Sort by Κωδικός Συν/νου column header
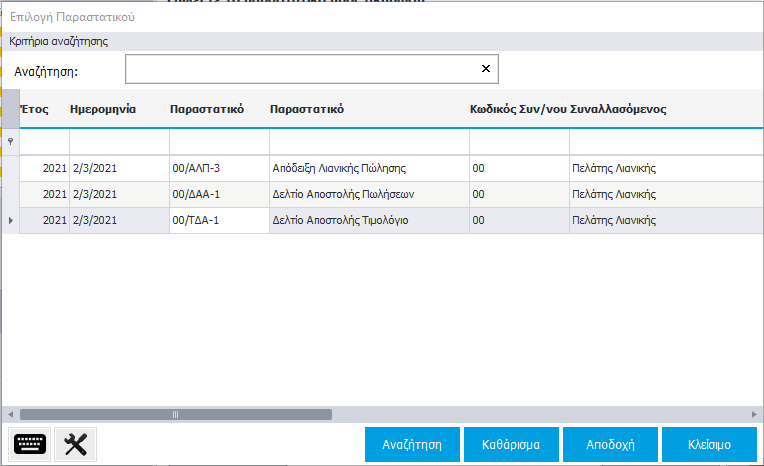Screen dimensions: 764x466 click(518, 109)
